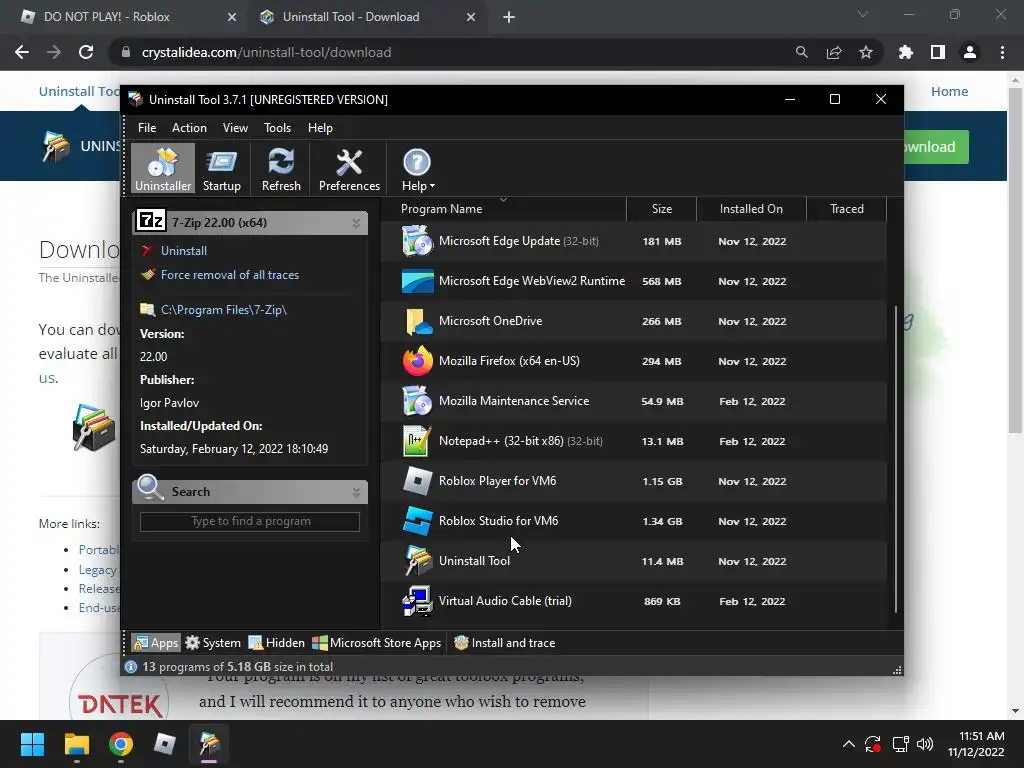
Task: Select Uninstall Tool entry icon
Action: tap(417, 561)
